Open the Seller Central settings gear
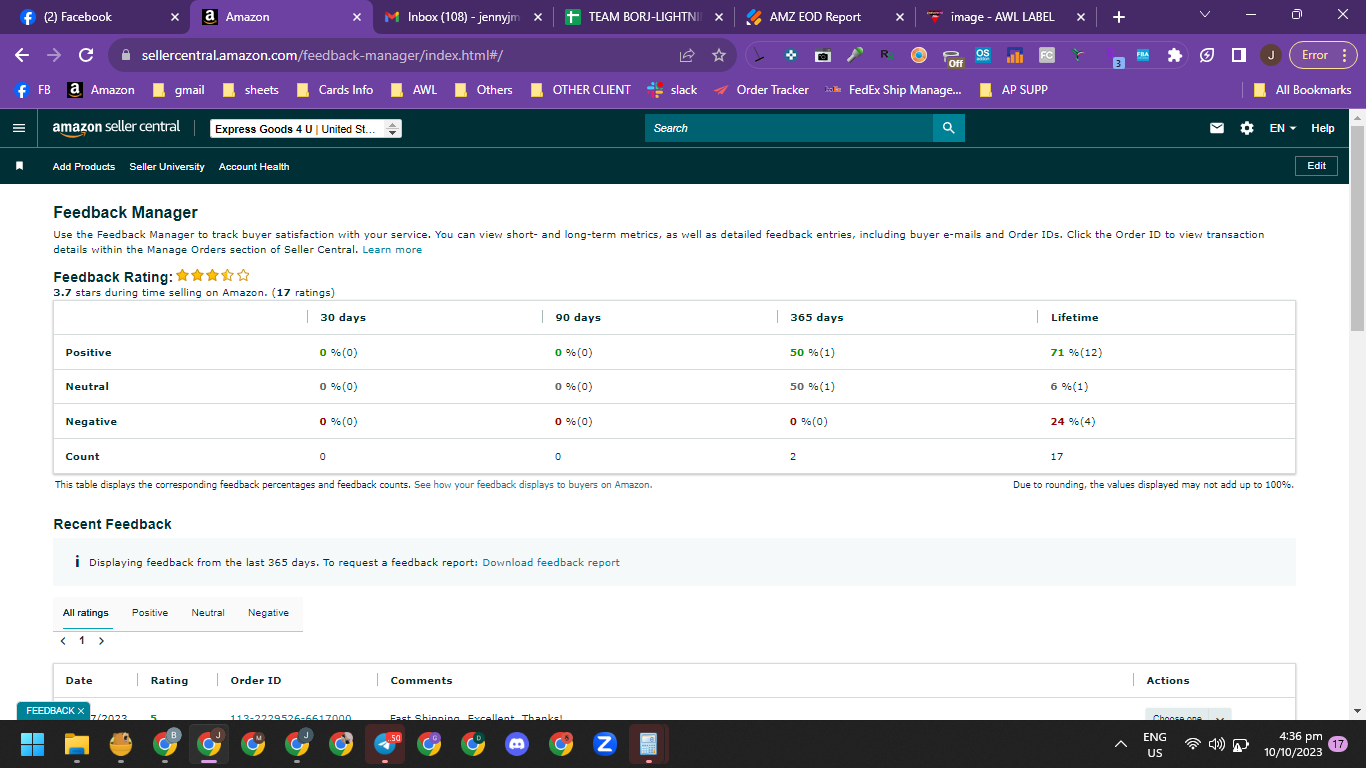 coord(1246,128)
